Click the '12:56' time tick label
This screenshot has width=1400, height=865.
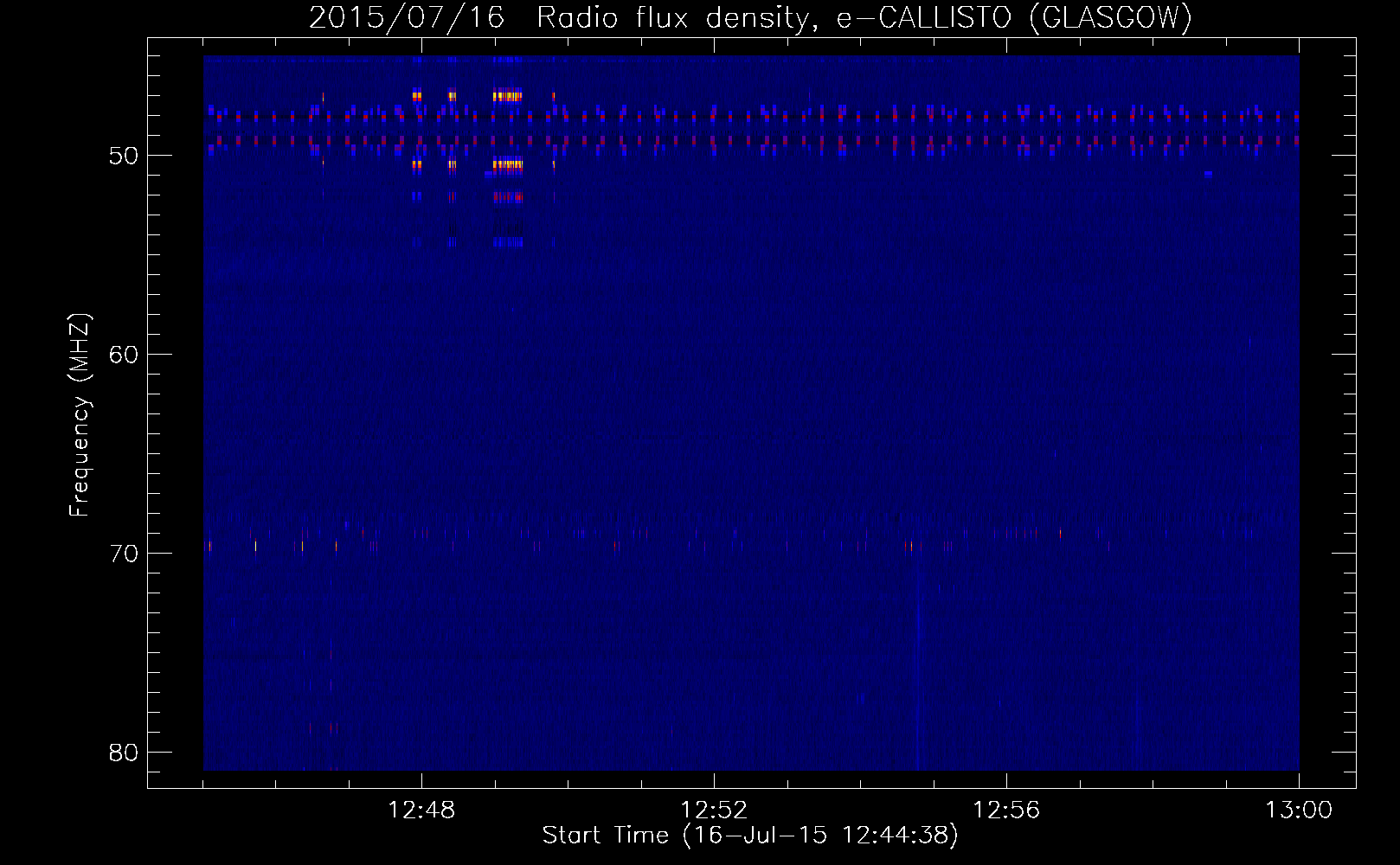pos(1006,811)
